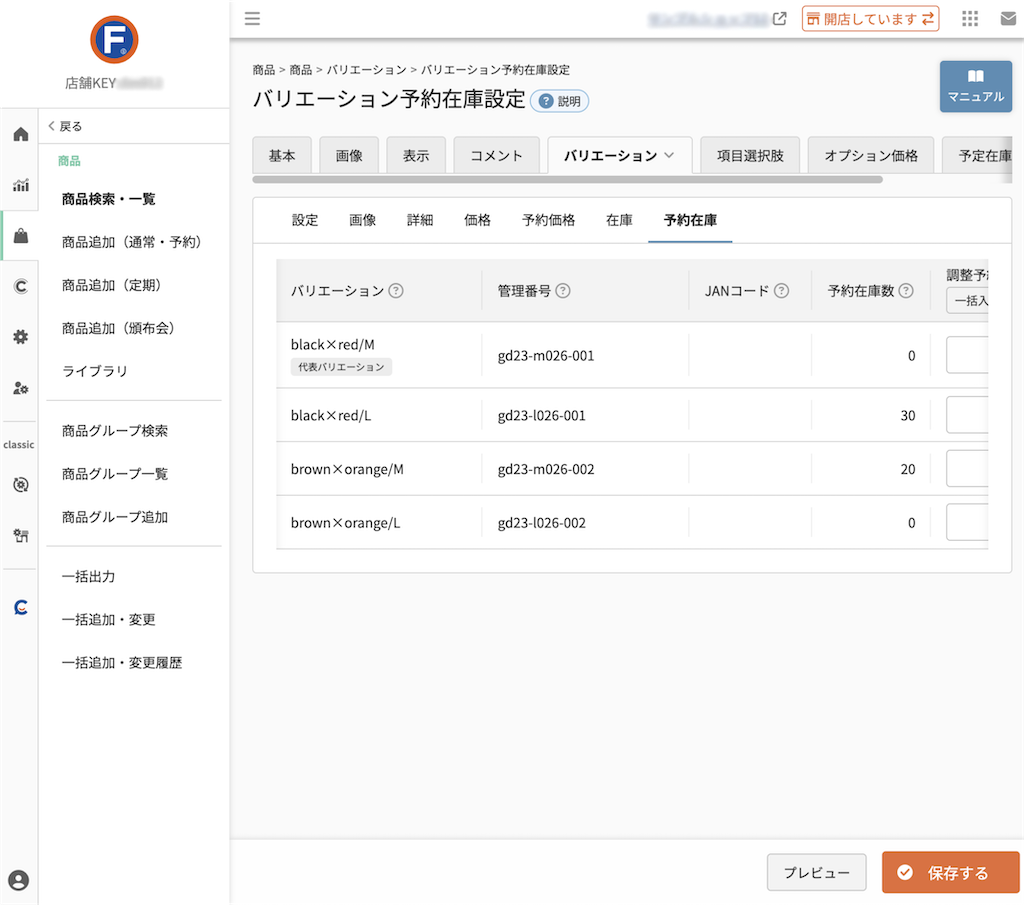The image size is (1024, 905).
Task: Switch to the 項目選択肢 tab
Action: [750, 155]
